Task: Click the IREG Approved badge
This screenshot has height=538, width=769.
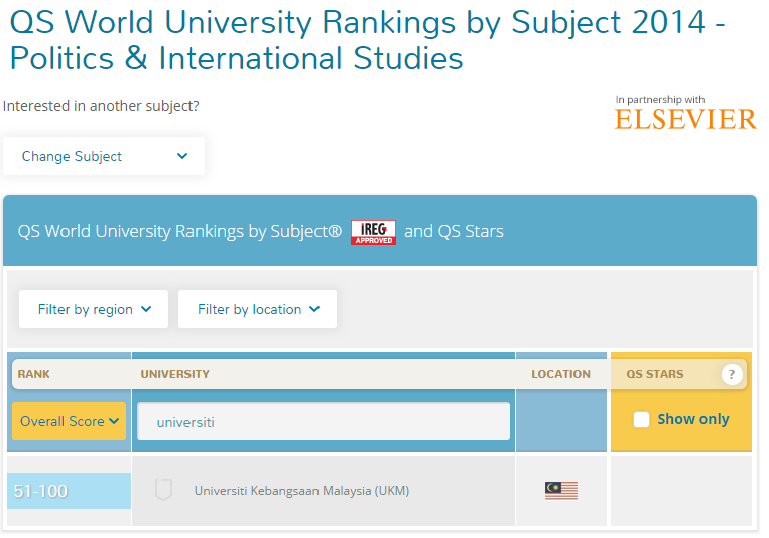Action: click(373, 232)
